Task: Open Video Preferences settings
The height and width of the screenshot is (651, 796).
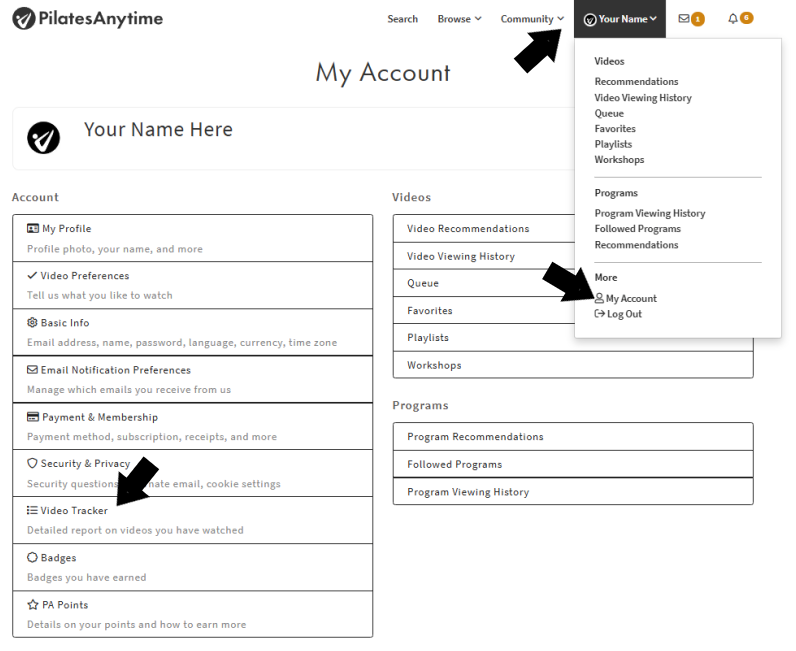Action: (x=192, y=285)
